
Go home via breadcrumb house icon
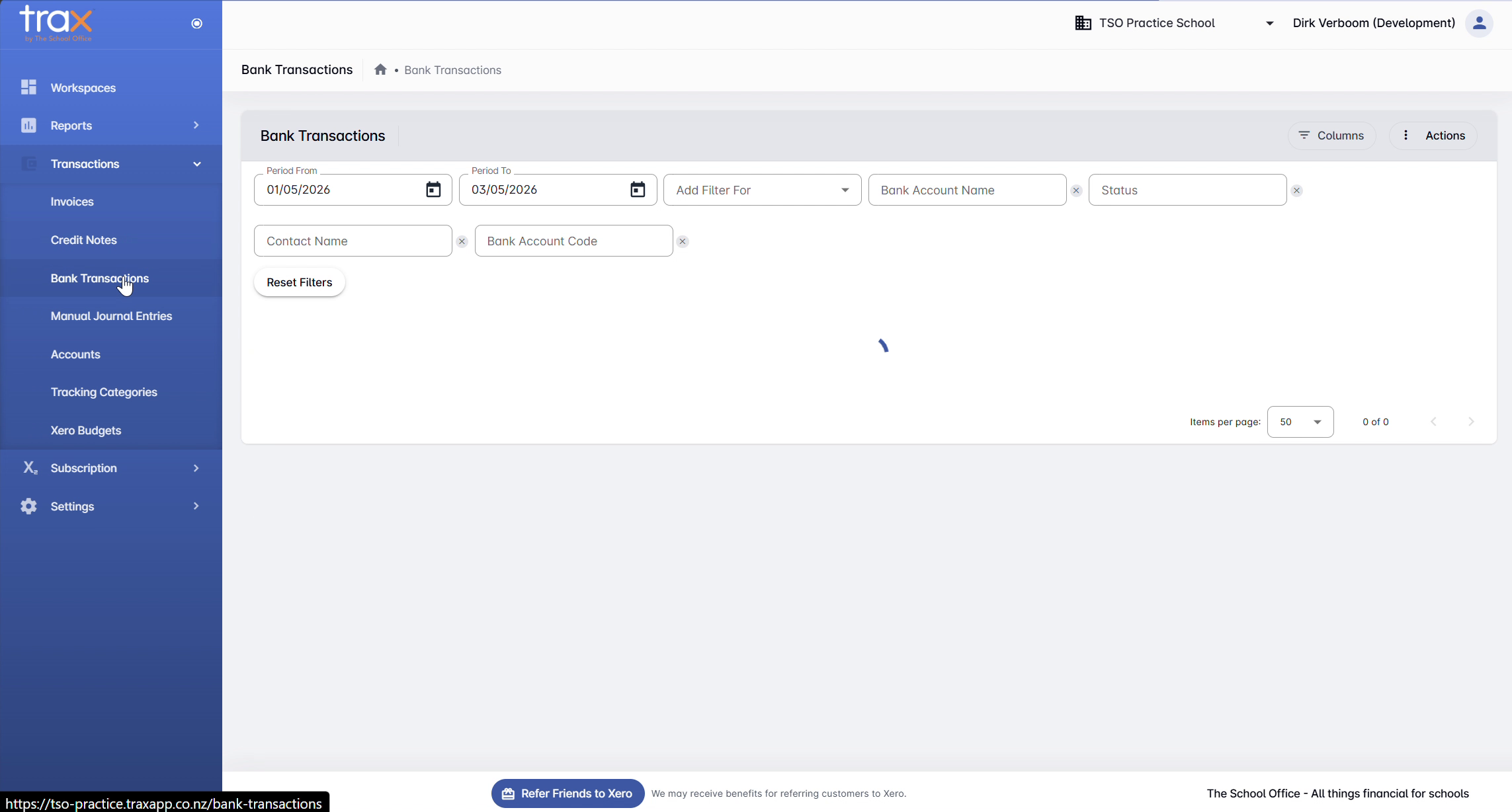click(380, 69)
